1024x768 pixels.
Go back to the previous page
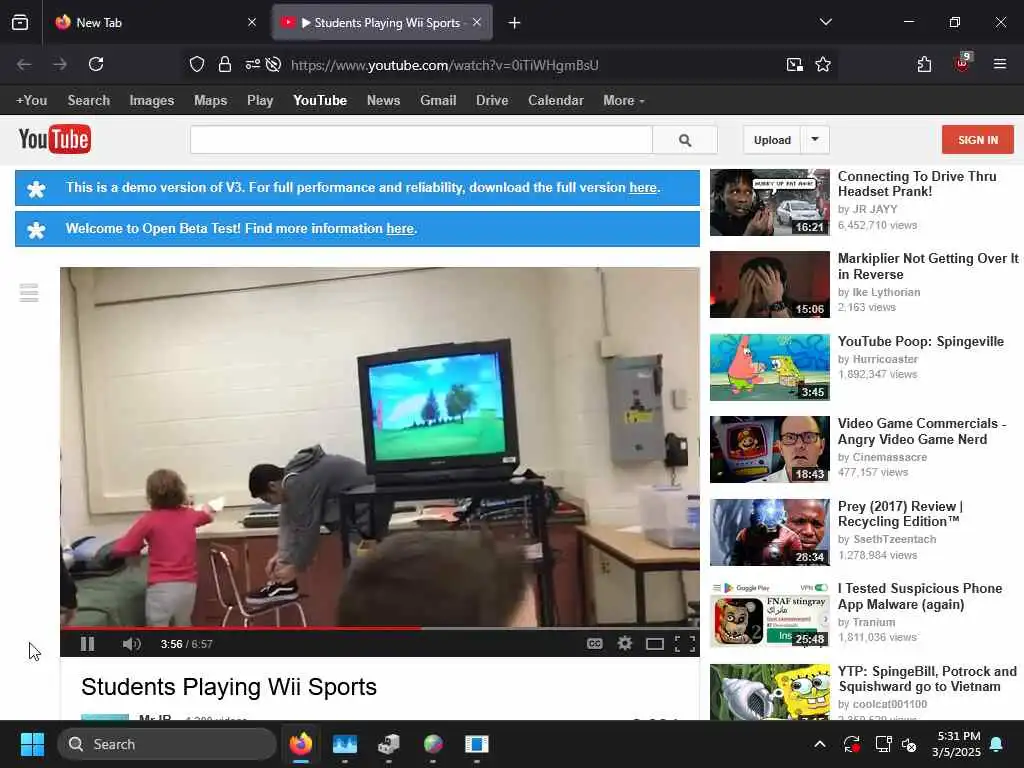24,64
